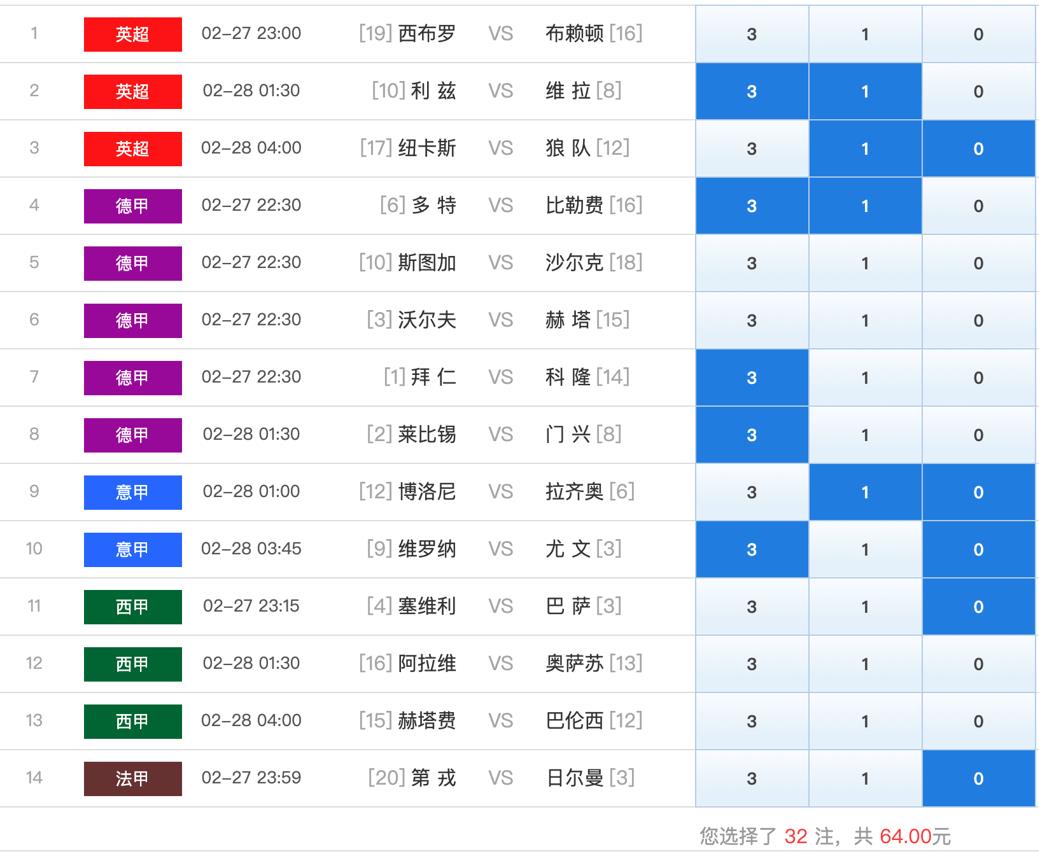Click VS in the 赫塔费 row
The width and height of the screenshot is (1039, 854).
[501, 721]
